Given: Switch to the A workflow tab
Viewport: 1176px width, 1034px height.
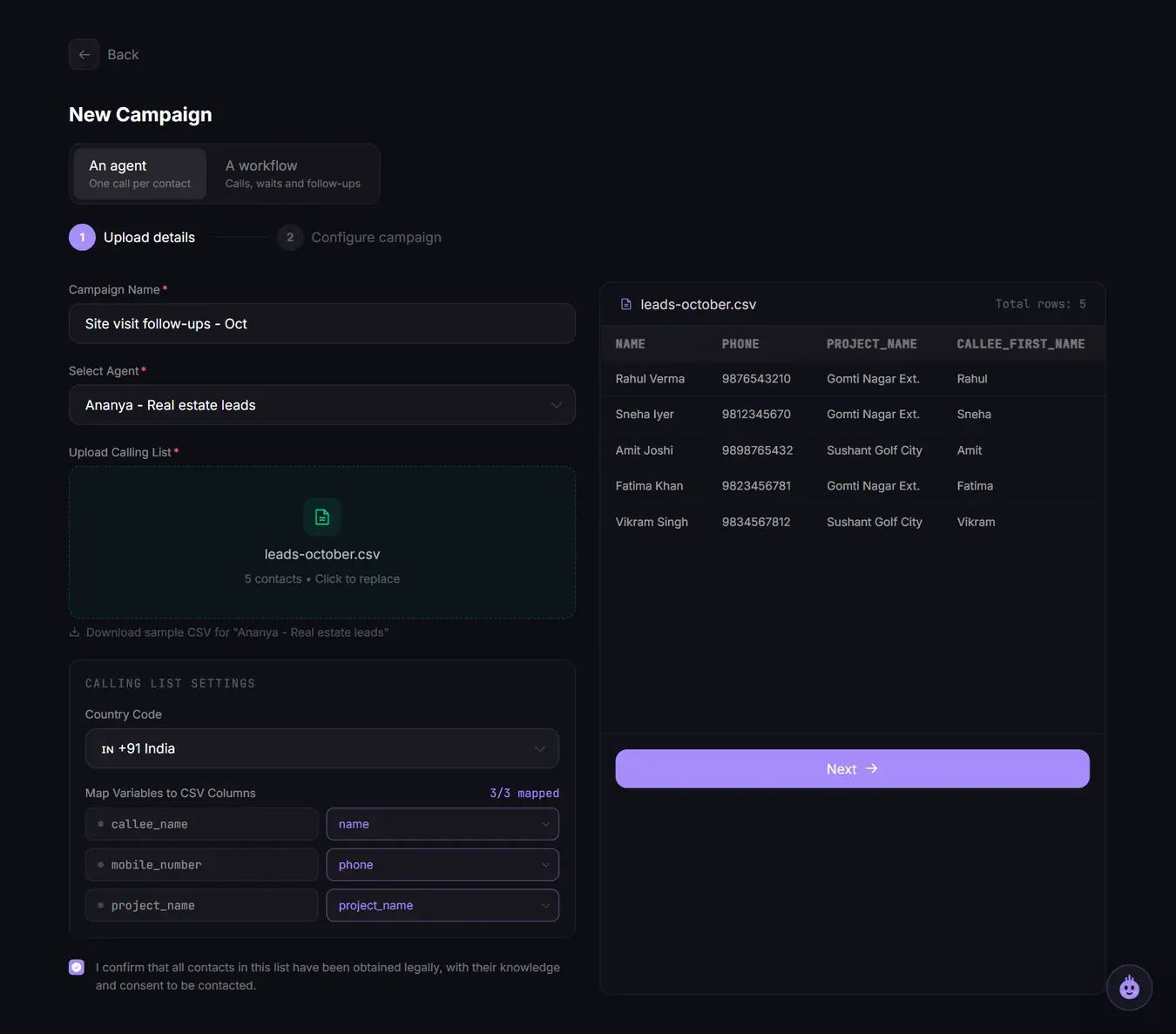Looking at the screenshot, I should pyautogui.click(x=293, y=173).
